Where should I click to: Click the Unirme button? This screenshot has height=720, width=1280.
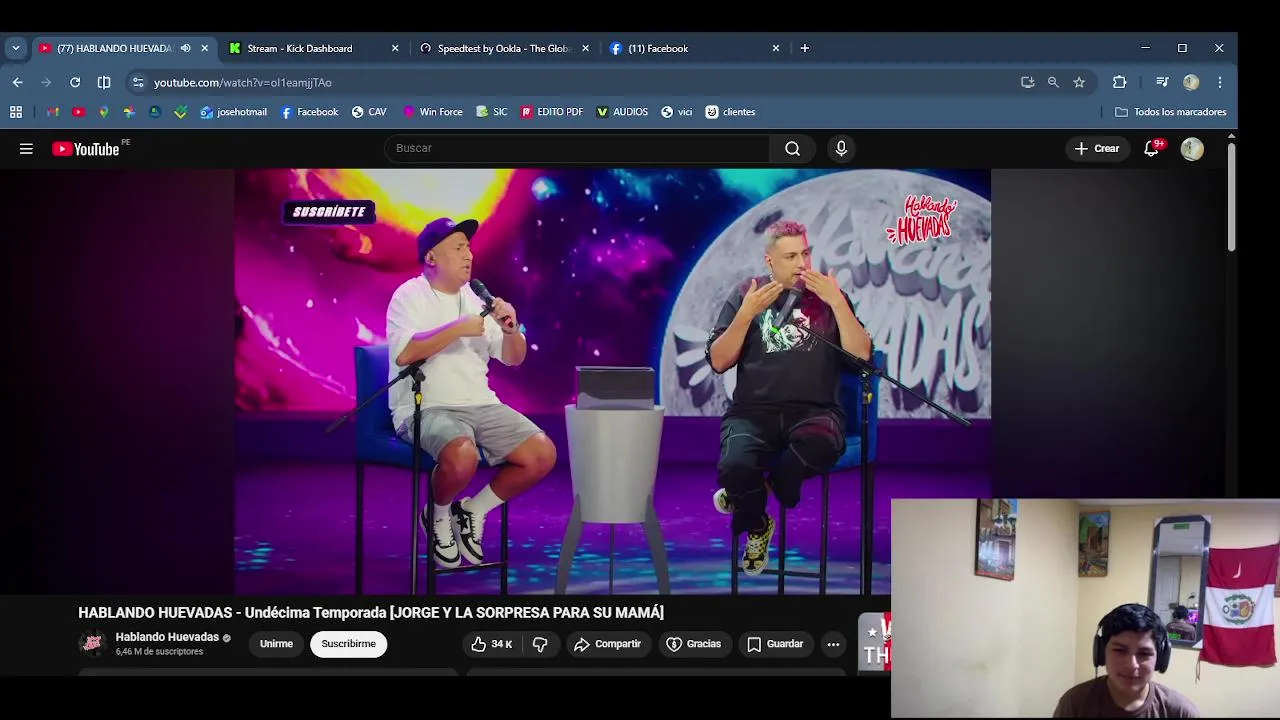(276, 644)
